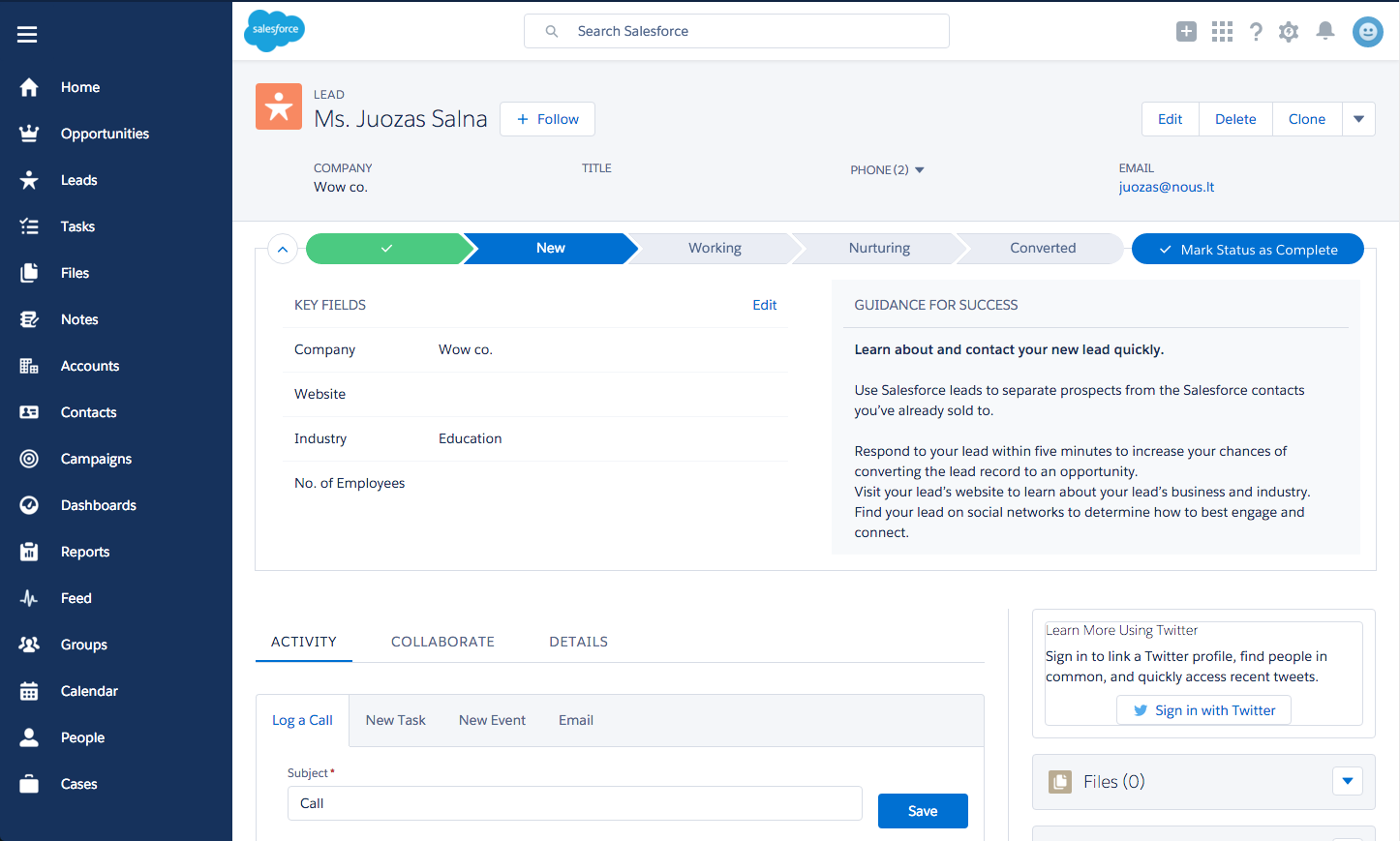Expand the PHONE (2) dropdown arrow
The width and height of the screenshot is (1400, 841).
(x=920, y=170)
